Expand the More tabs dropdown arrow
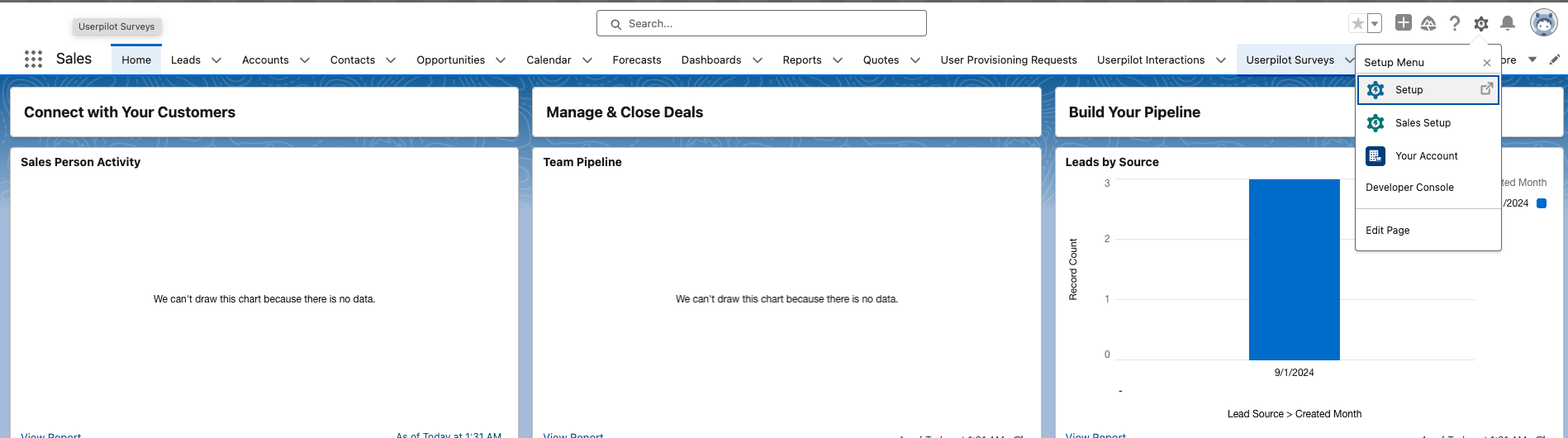 click(x=1532, y=60)
